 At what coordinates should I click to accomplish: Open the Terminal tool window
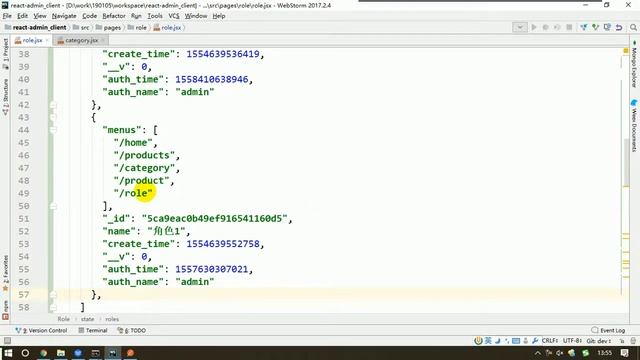pyautogui.click(x=93, y=330)
